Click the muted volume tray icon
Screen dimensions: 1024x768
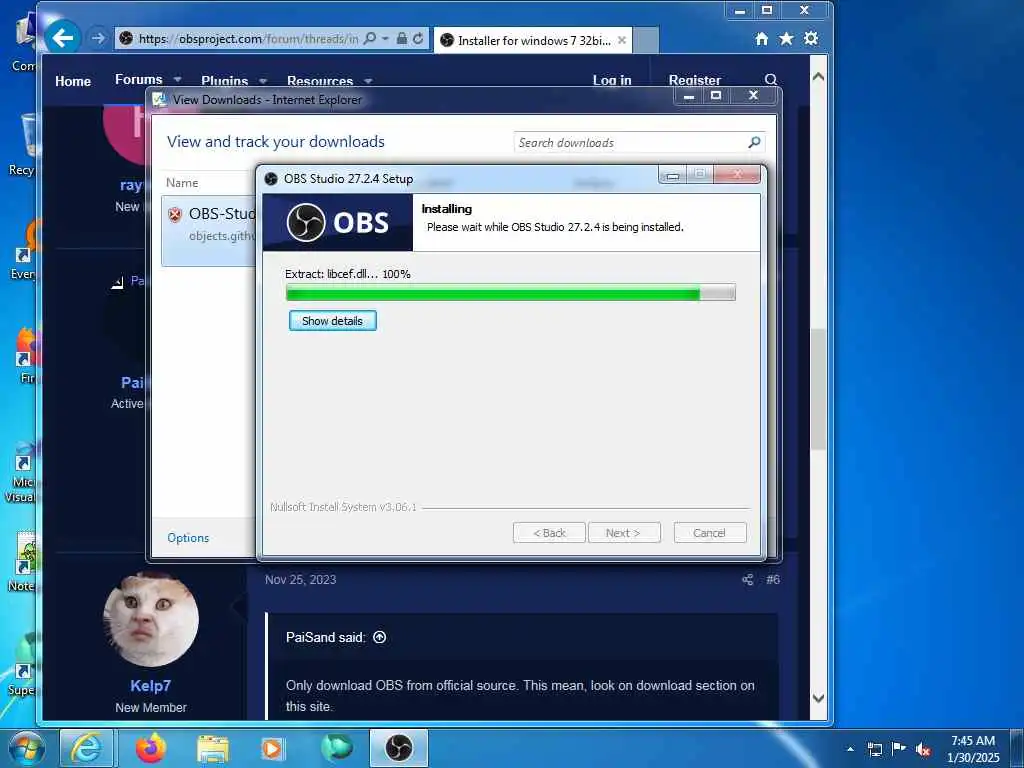[x=923, y=749]
